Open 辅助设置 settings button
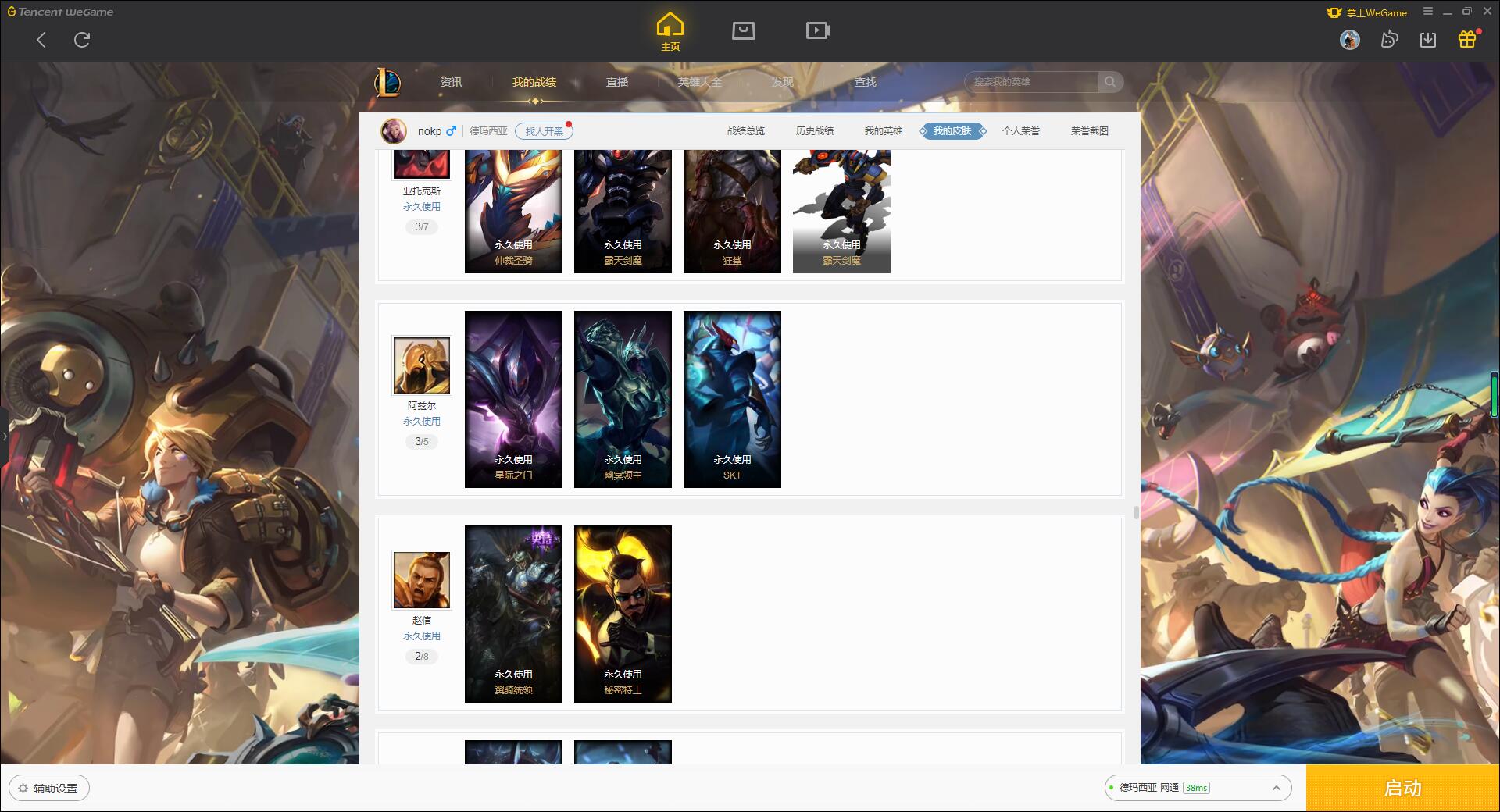 pos(49,789)
